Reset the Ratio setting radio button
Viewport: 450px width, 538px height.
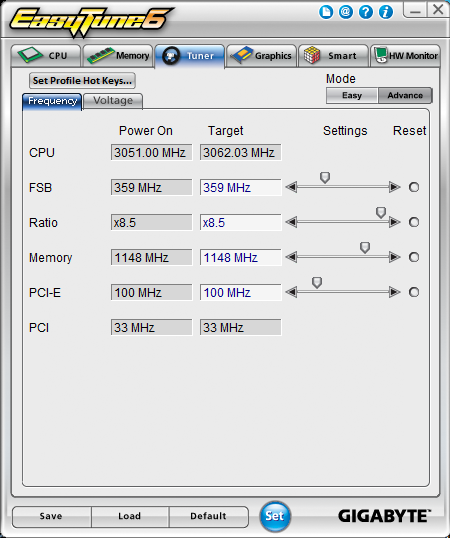point(414,222)
